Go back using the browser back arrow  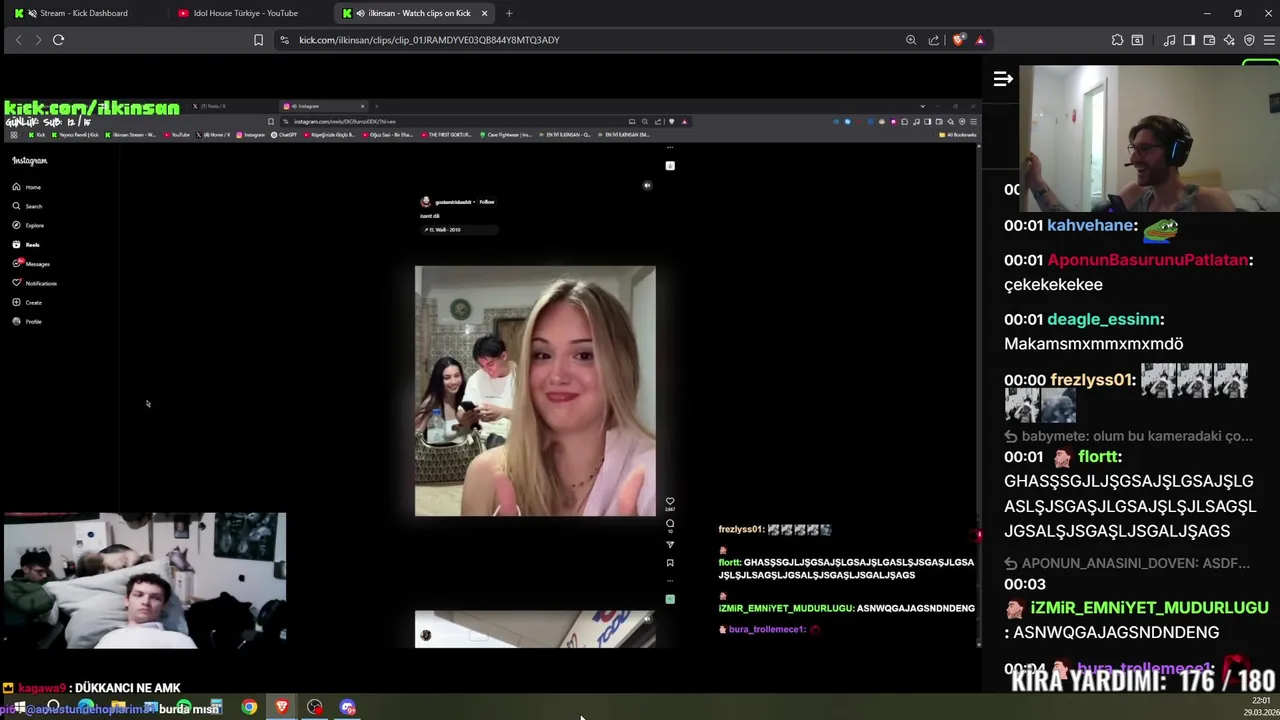pyautogui.click(x=18, y=40)
